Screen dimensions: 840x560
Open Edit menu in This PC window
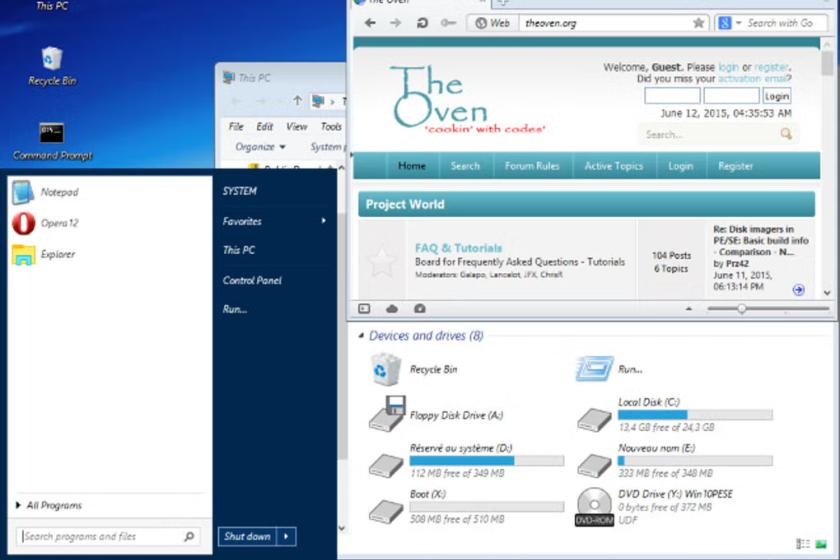pyautogui.click(x=265, y=126)
